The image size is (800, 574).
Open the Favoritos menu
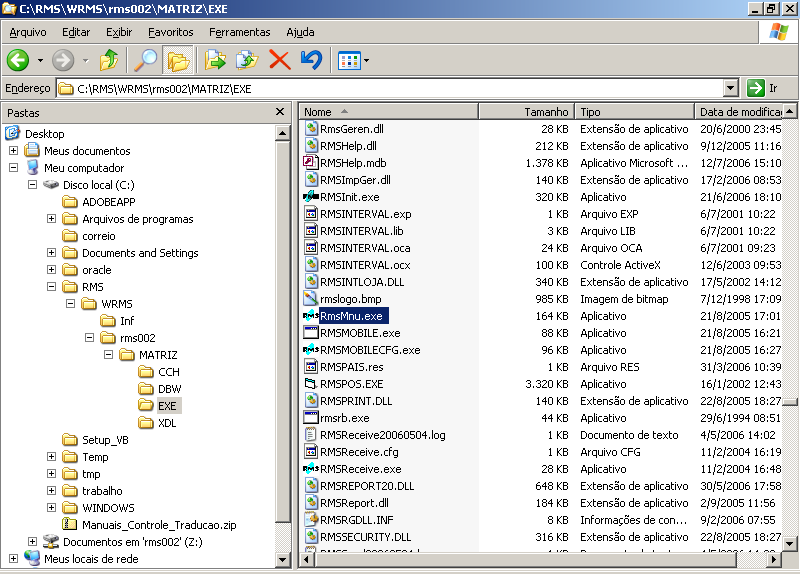tap(170, 32)
